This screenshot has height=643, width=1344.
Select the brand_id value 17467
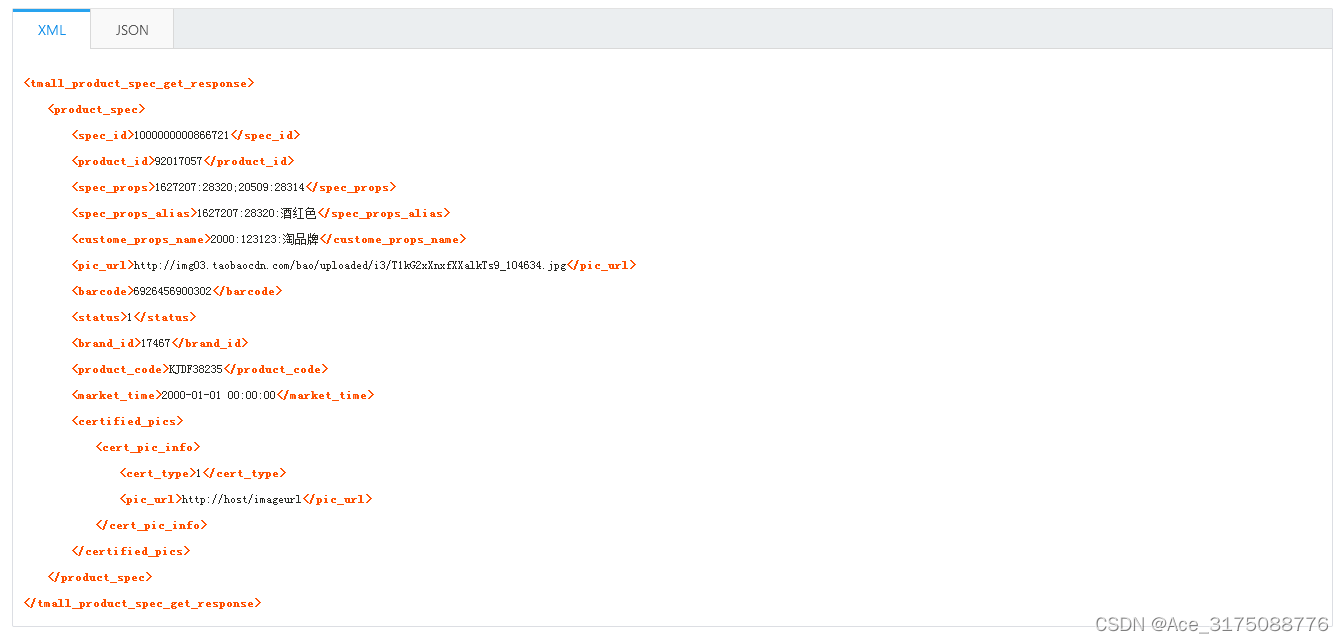tap(156, 343)
